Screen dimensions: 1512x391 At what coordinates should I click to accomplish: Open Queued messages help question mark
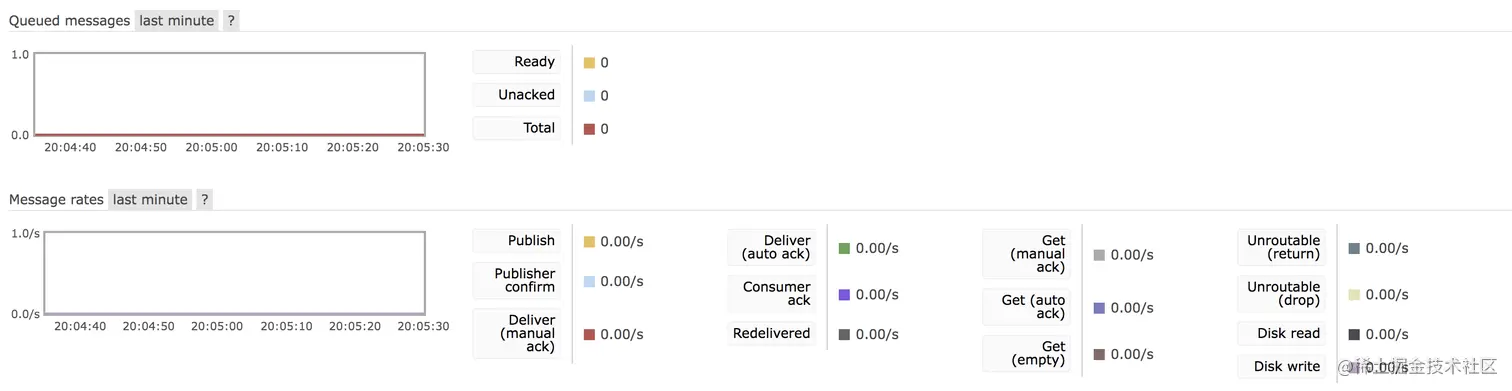click(231, 20)
